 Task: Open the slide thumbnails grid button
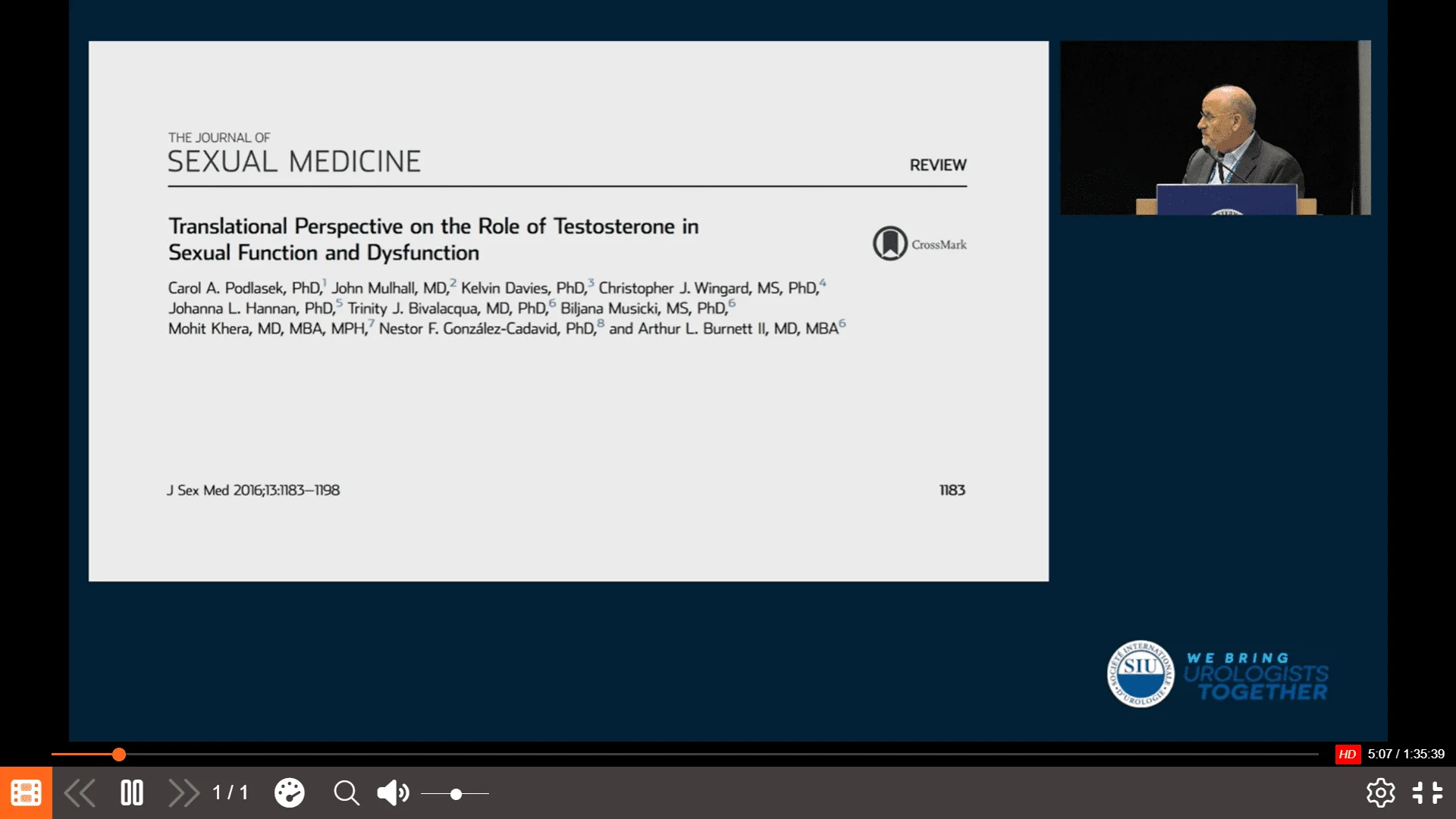tap(26, 793)
